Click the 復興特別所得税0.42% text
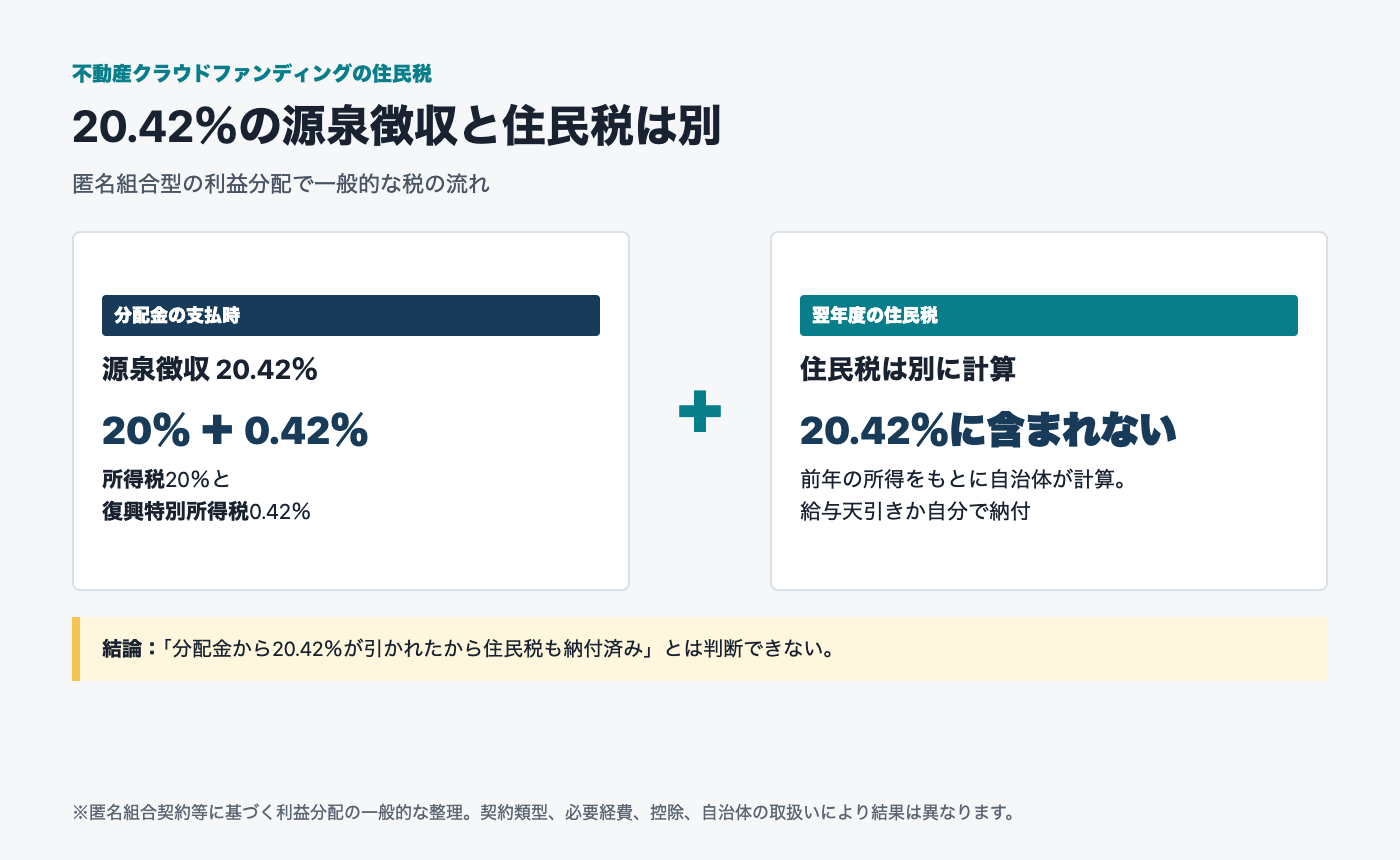 coord(206,512)
